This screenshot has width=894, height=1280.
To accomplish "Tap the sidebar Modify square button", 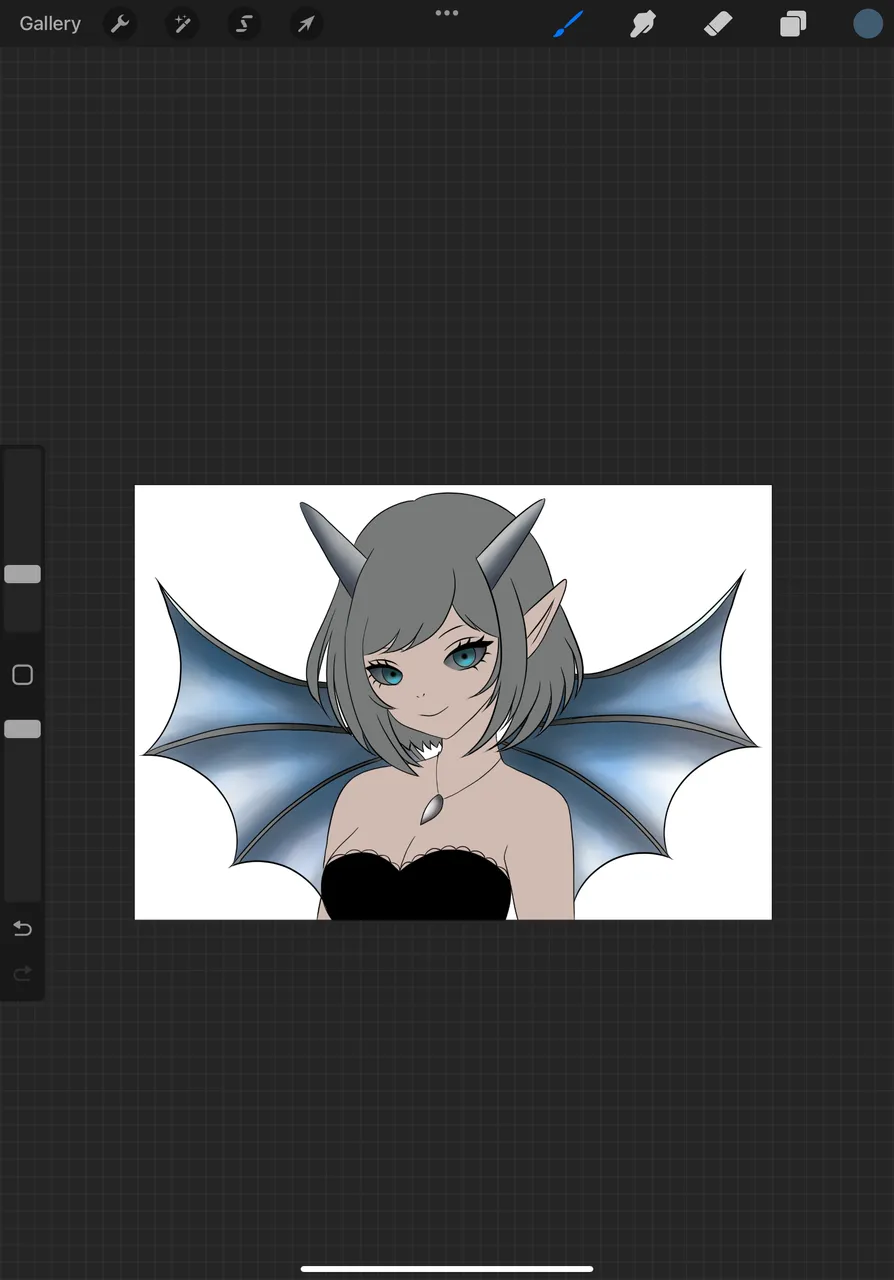I will tap(22, 675).
